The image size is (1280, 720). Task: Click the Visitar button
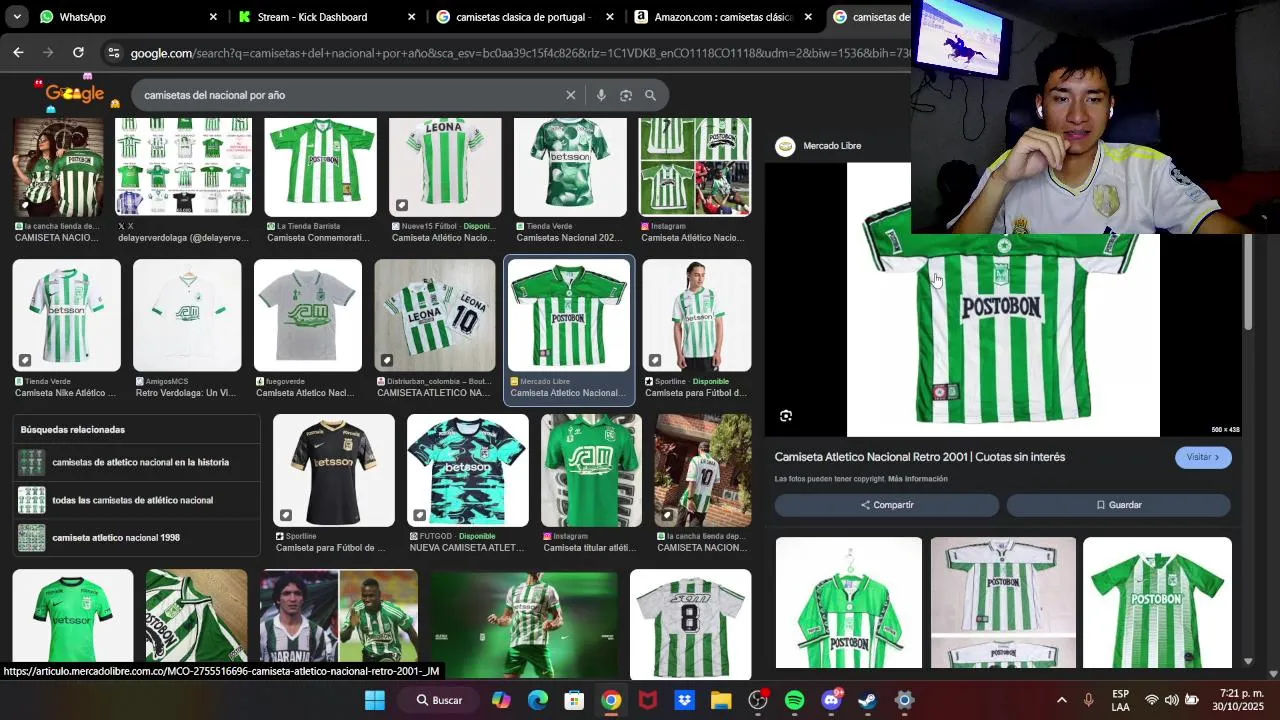click(1203, 457)
